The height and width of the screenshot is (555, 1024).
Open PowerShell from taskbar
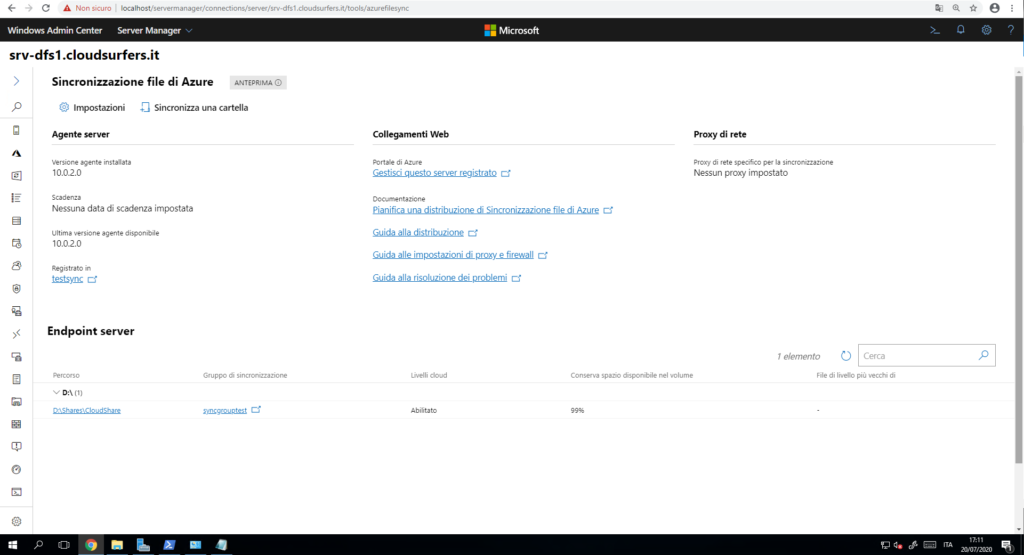click(x=169, y=545)
